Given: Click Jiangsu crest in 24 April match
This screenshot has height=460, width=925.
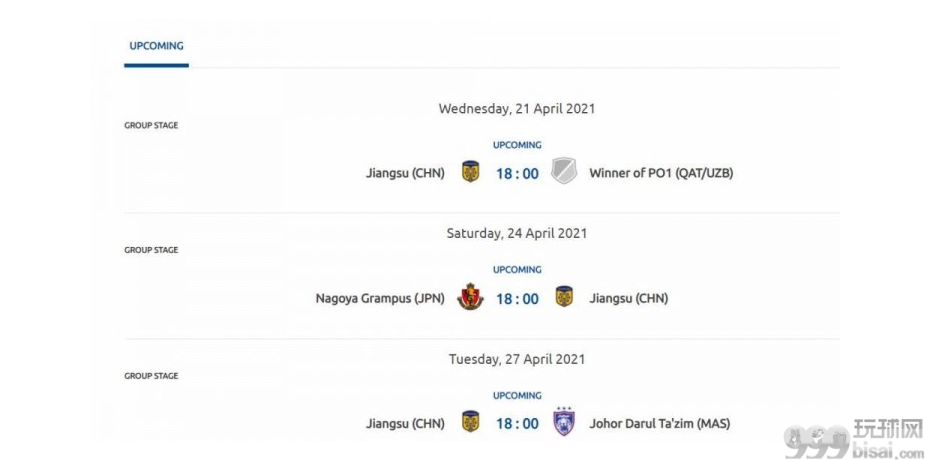Looking at the screenshot, I should coord(564,297).
